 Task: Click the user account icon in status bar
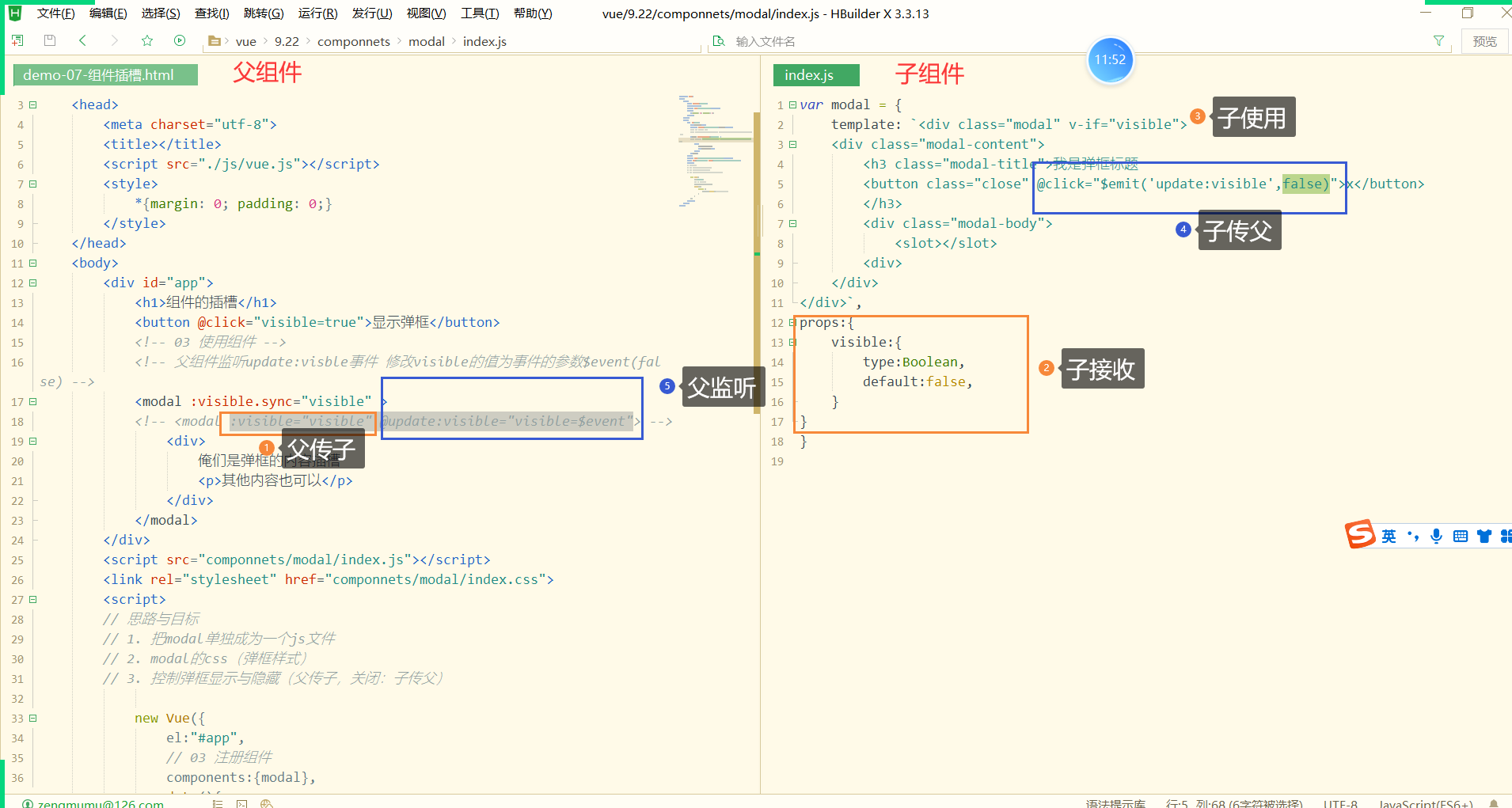click(x=28, y=803)
